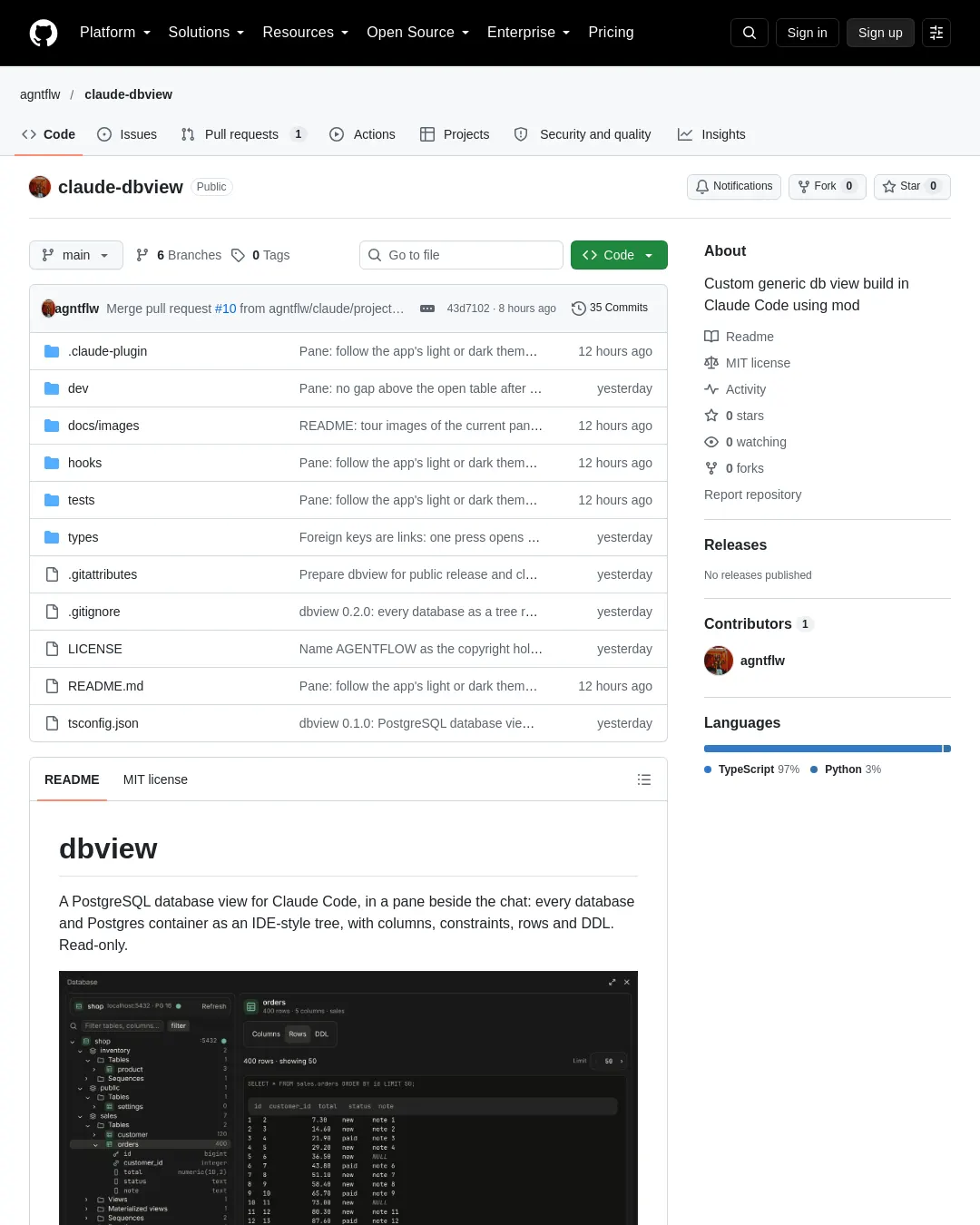
Task: Click the Sign in button
Action: point(808,33)
